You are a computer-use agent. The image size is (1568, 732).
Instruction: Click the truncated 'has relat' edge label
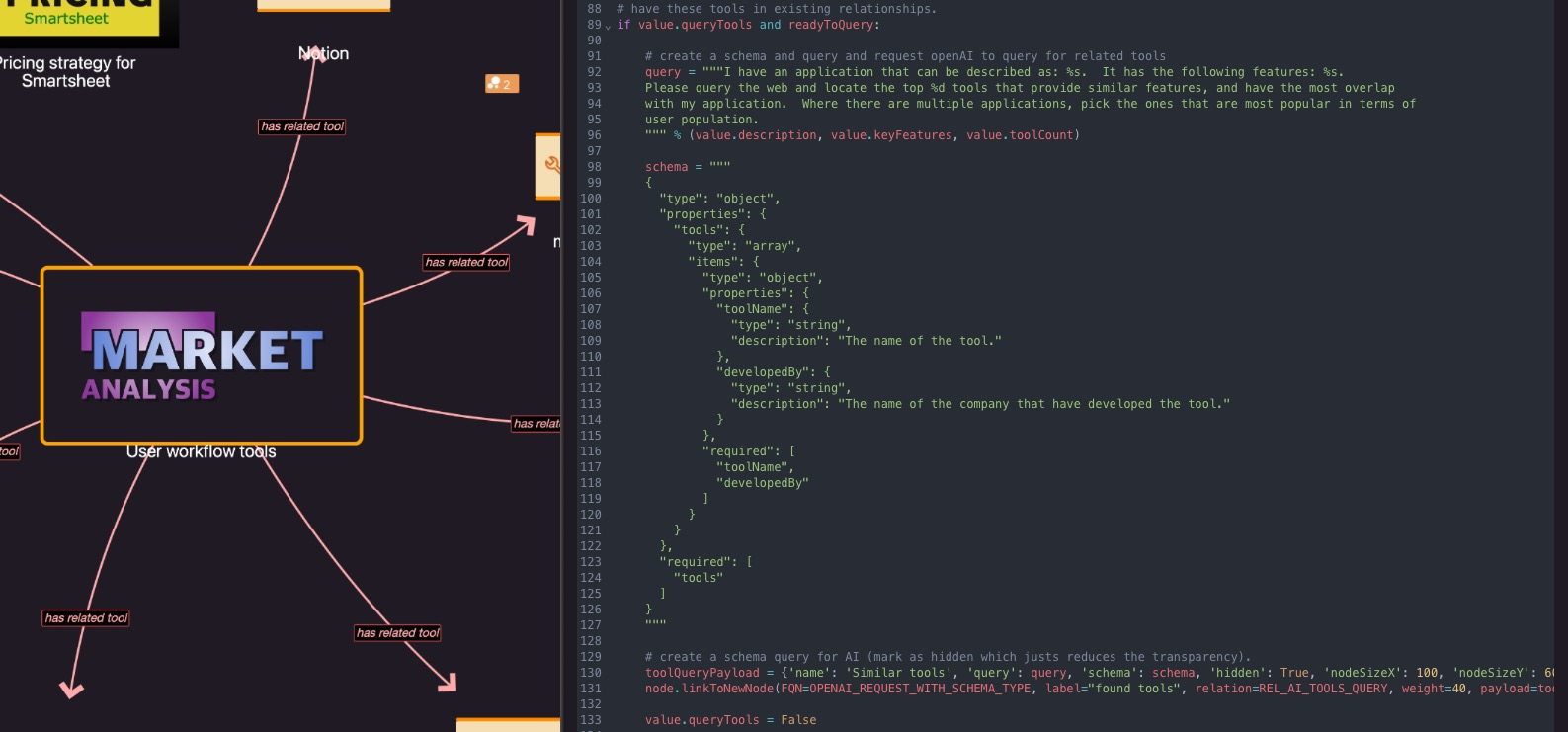[x=536, y=424]
